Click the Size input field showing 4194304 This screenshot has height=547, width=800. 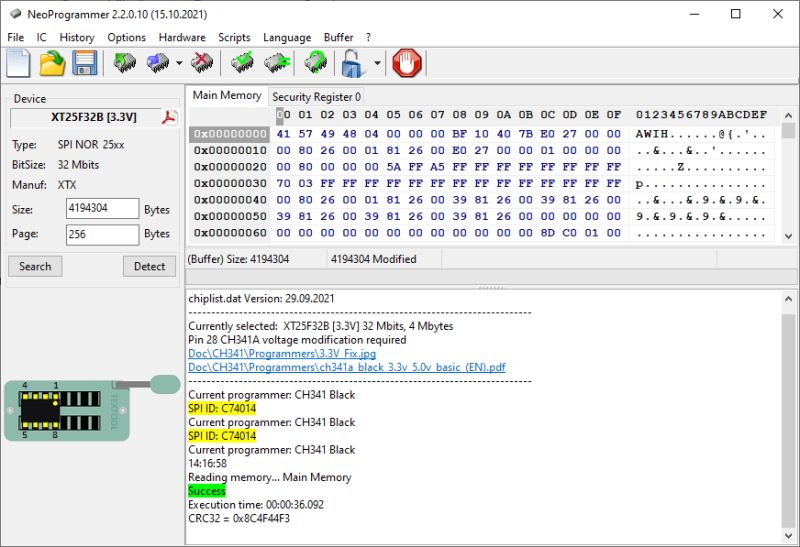tap(103, 209)
